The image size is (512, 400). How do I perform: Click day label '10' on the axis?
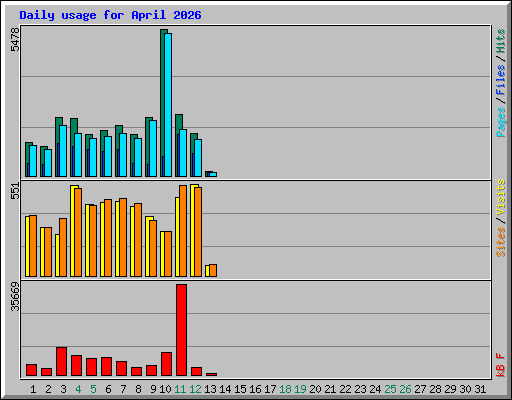tap(165, 389)
